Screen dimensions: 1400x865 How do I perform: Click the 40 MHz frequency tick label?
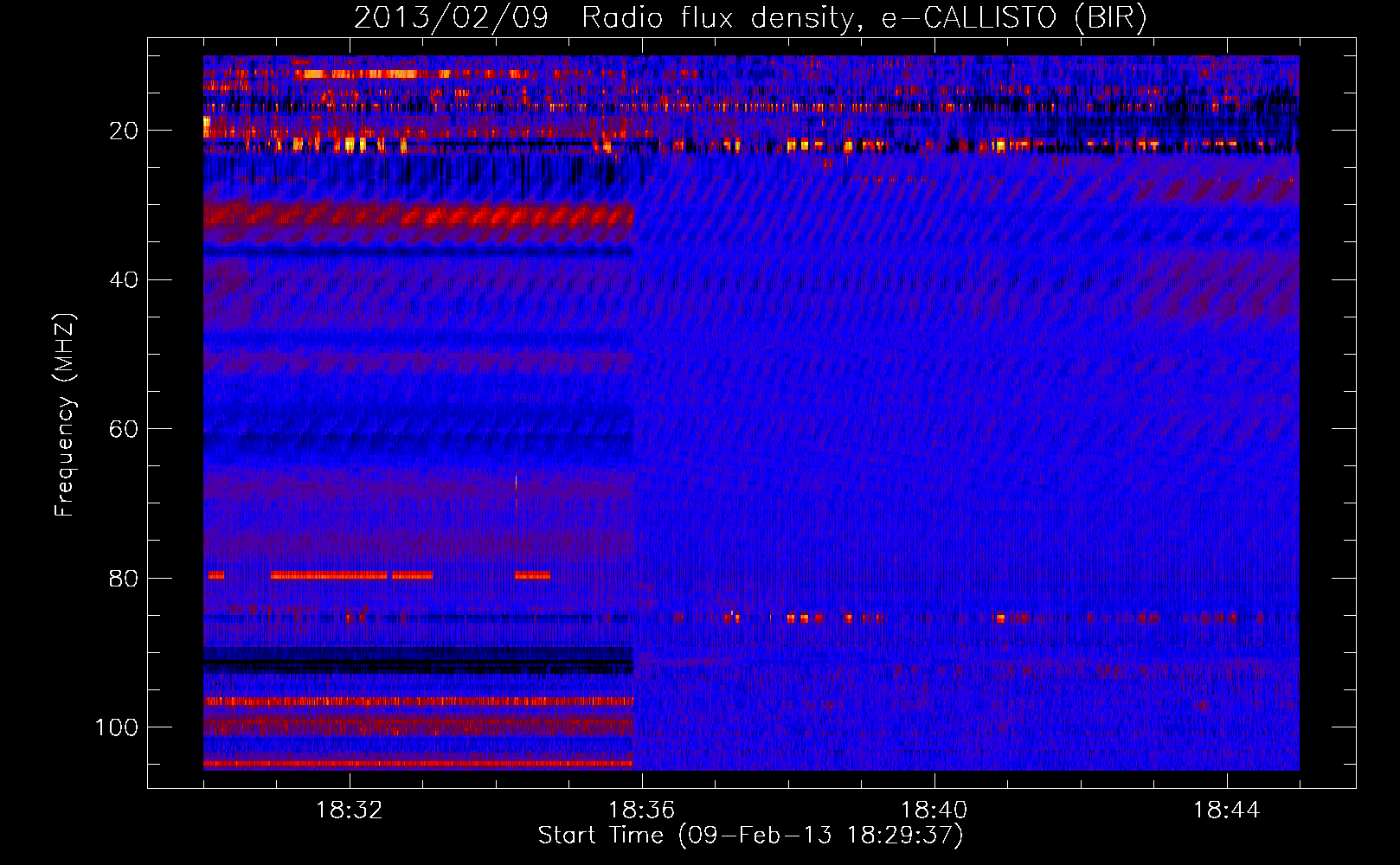click(x=124, y=279)
